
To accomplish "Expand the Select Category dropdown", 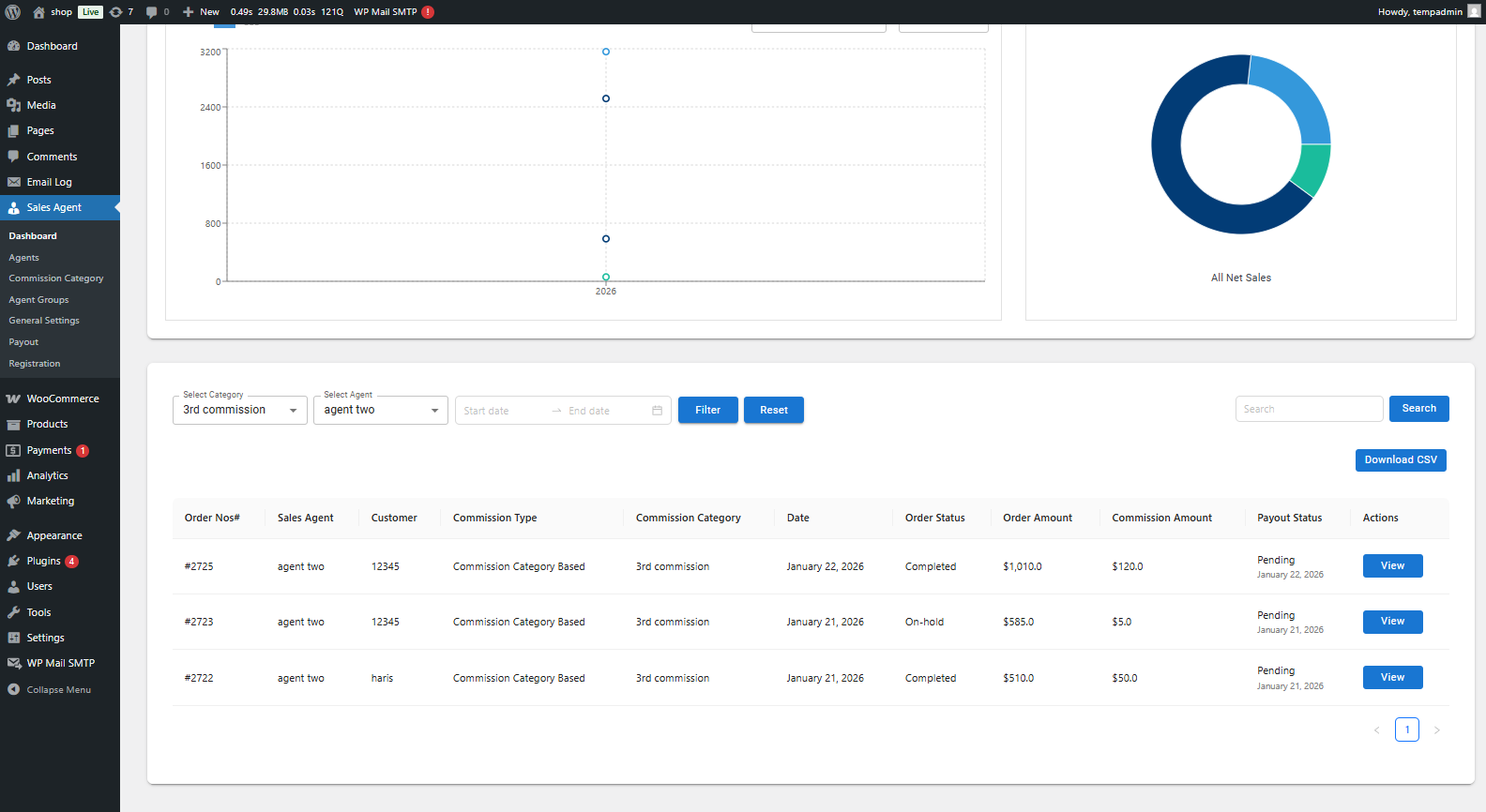I will coord(239,411).
